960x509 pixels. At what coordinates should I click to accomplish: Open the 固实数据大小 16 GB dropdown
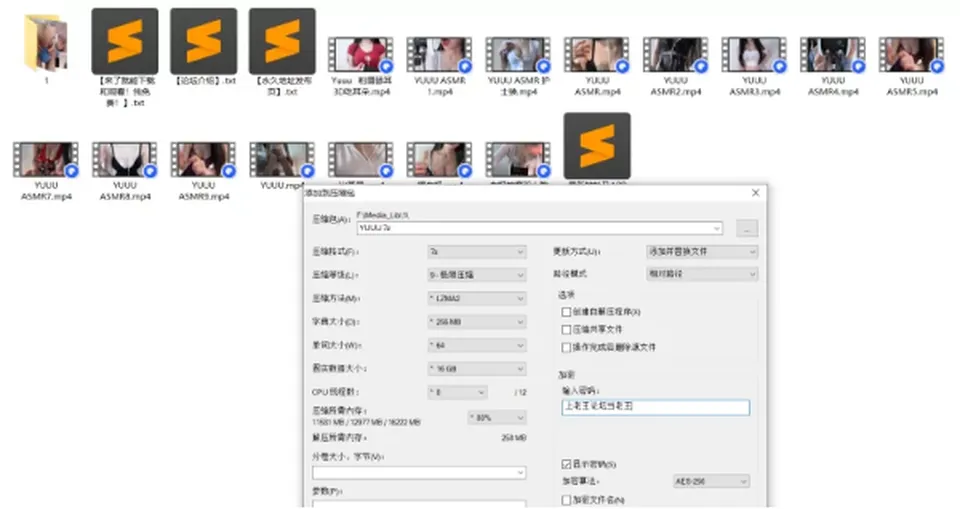(x=476, y=369)
